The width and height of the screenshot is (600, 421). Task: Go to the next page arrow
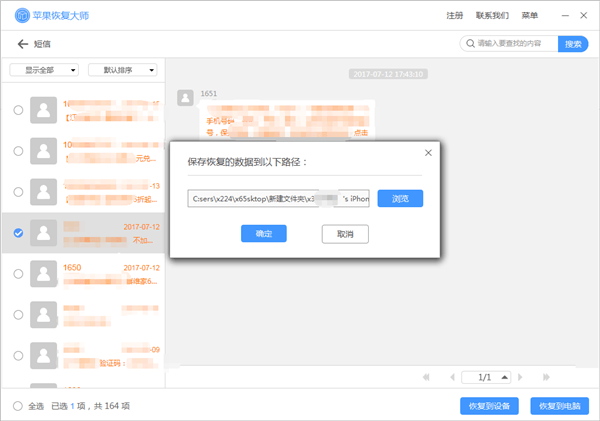(521, 377)
